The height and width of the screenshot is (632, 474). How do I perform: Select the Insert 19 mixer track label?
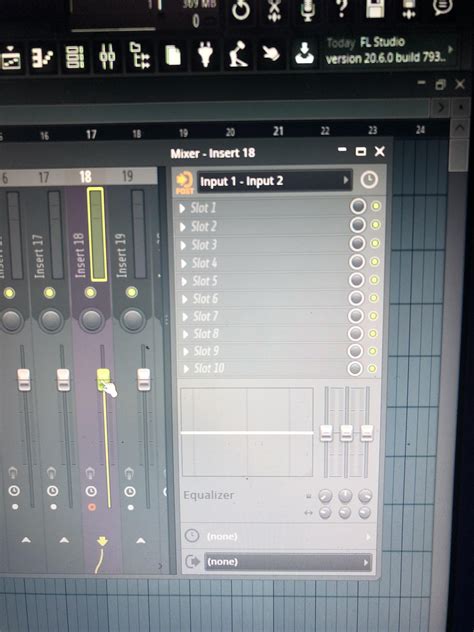[121, 255]
